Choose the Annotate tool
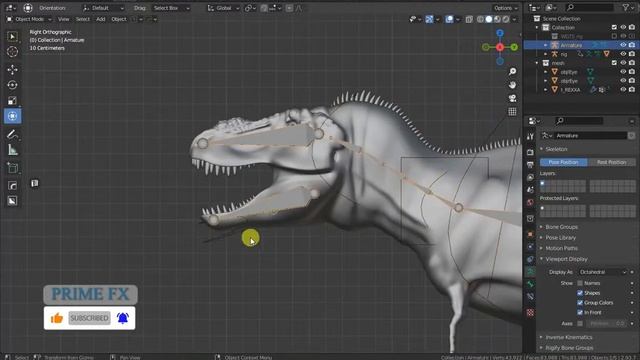The height and width of the screenshot is (360, 640). 12,135
